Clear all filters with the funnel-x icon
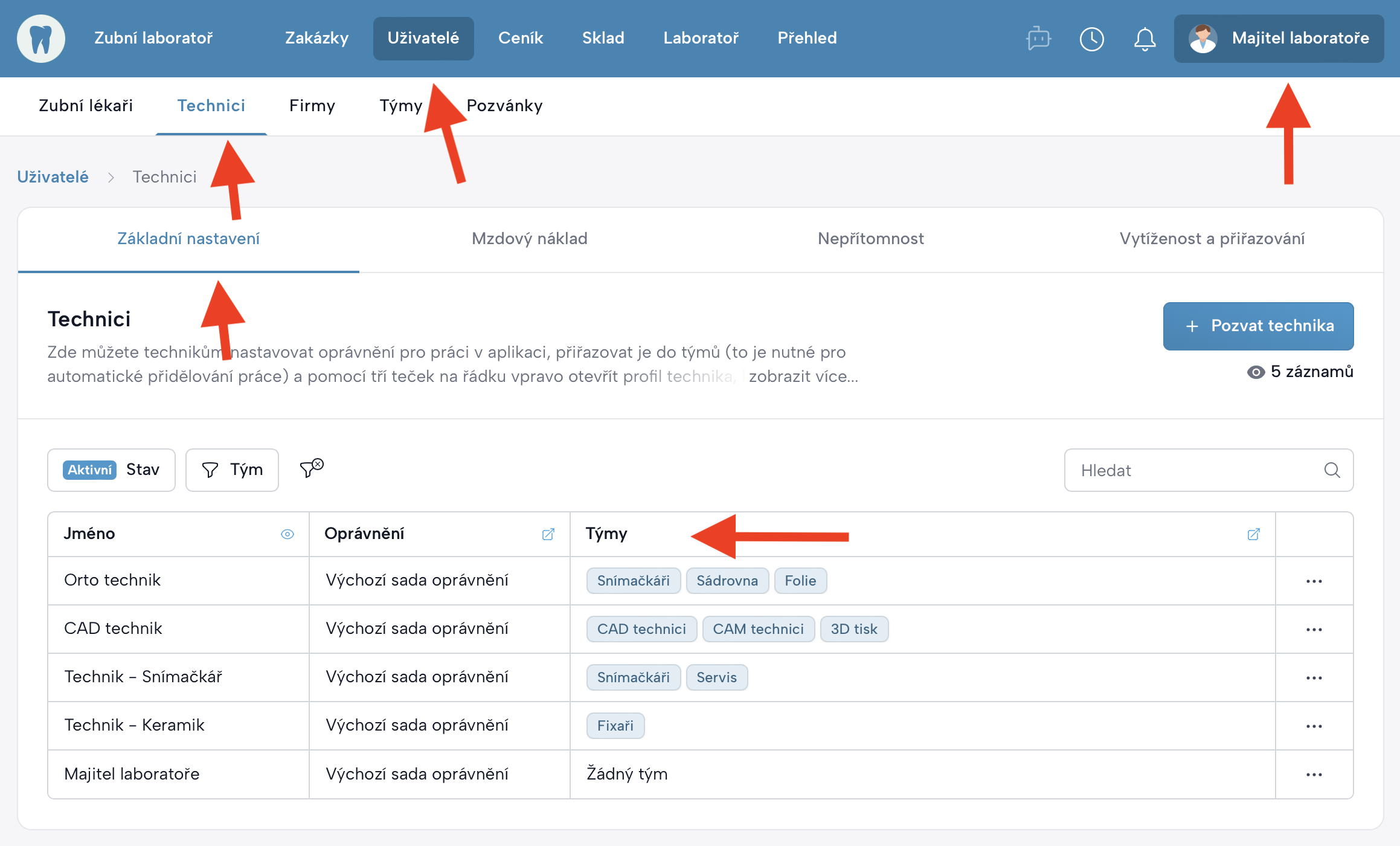Screen dimensions: 1400x846 pos(312,468)
